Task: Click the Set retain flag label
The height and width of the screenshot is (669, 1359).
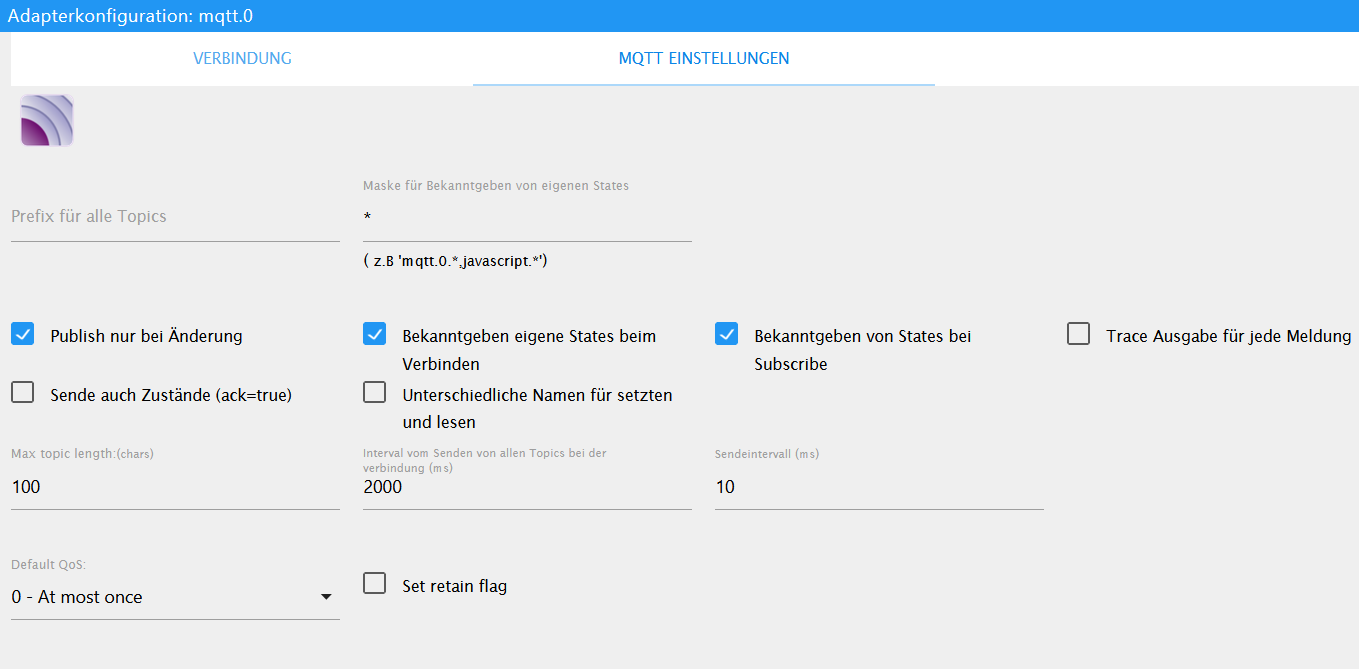Action: click(x=454, y=586)
